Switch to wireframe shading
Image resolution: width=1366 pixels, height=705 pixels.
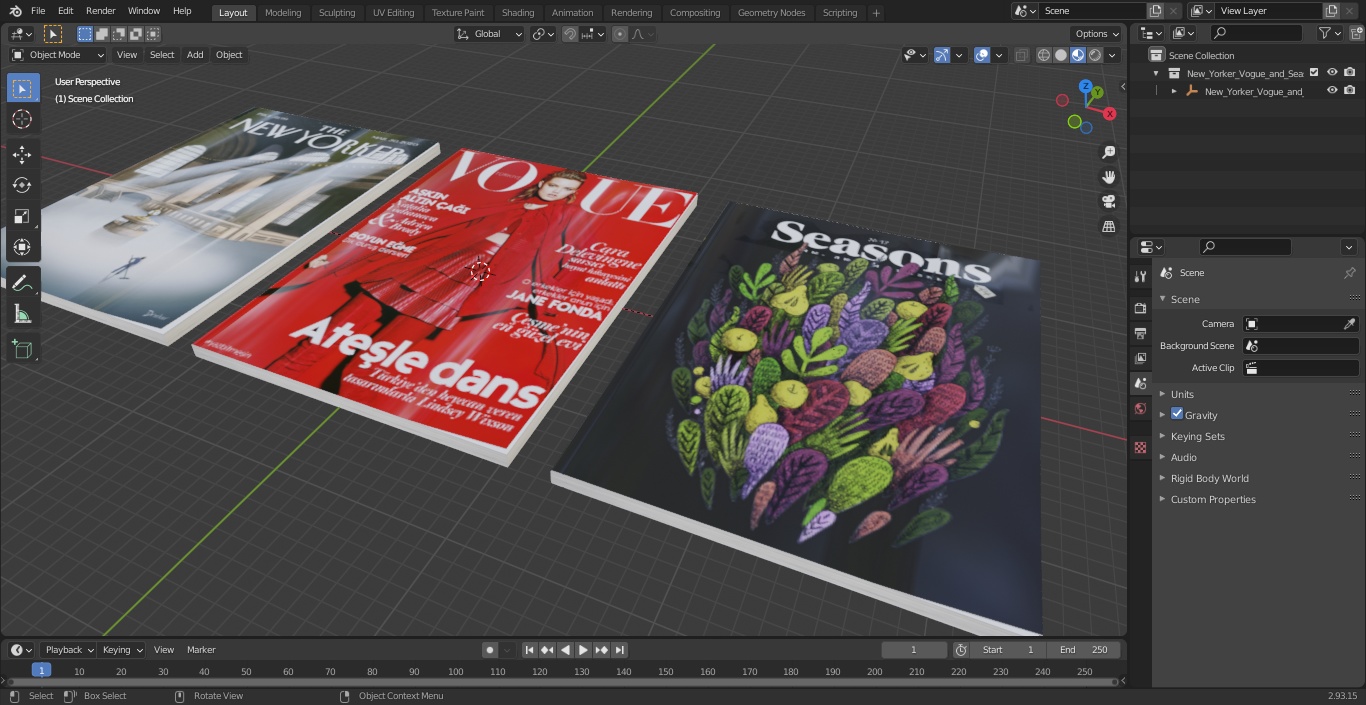1044,55
